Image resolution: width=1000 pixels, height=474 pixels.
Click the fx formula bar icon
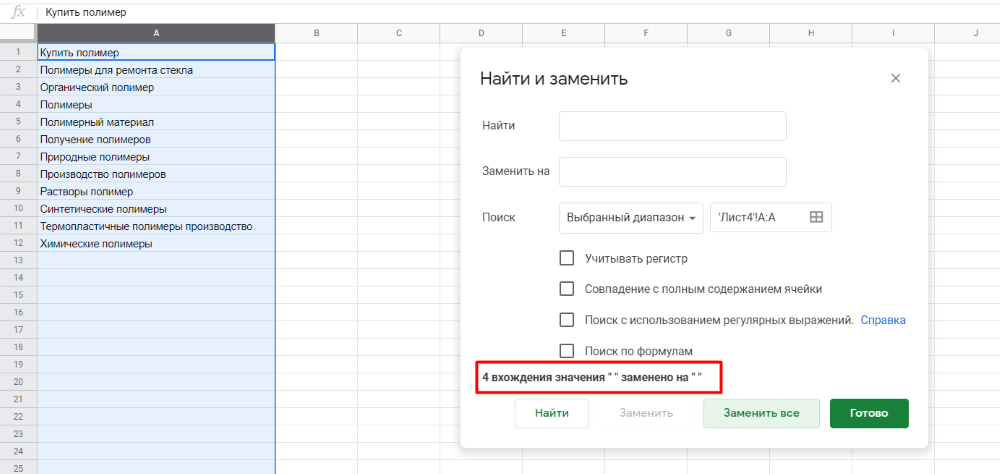click(x=18, y=11)
